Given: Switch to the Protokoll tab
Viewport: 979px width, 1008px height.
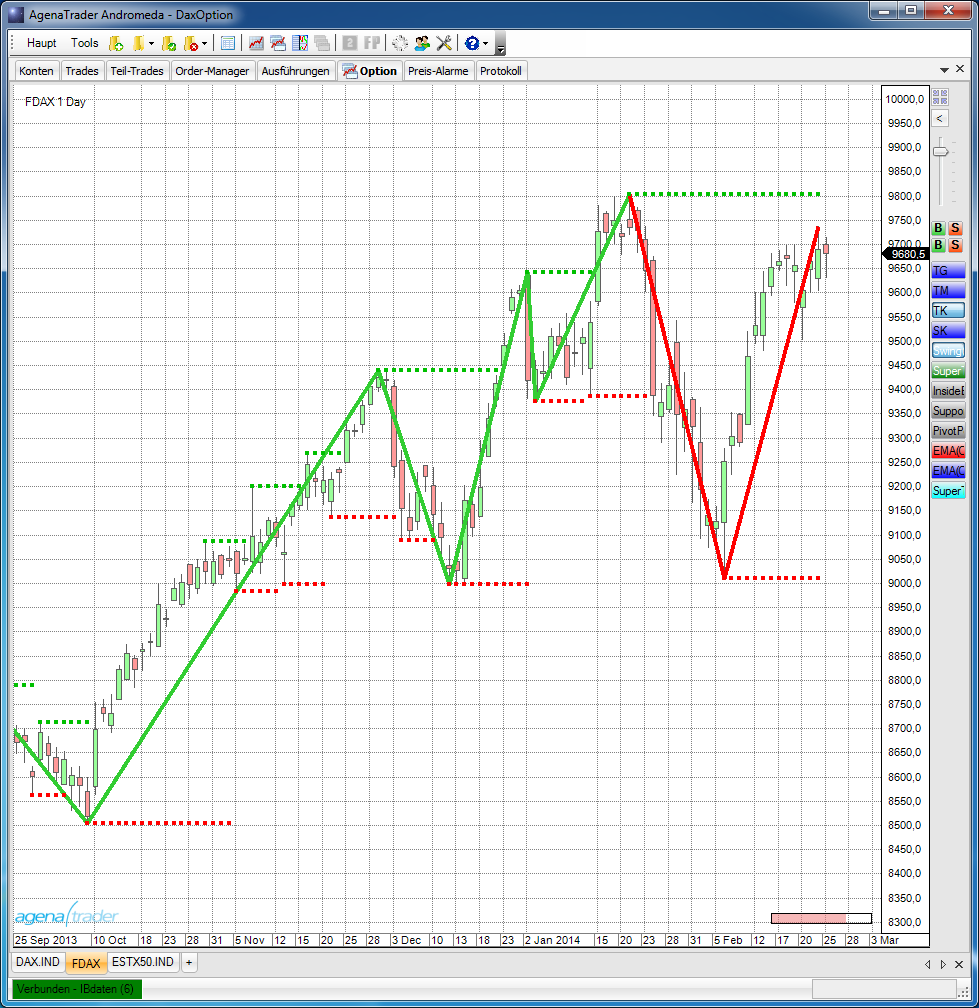Looking at the screenshot, I should [500, 70].
